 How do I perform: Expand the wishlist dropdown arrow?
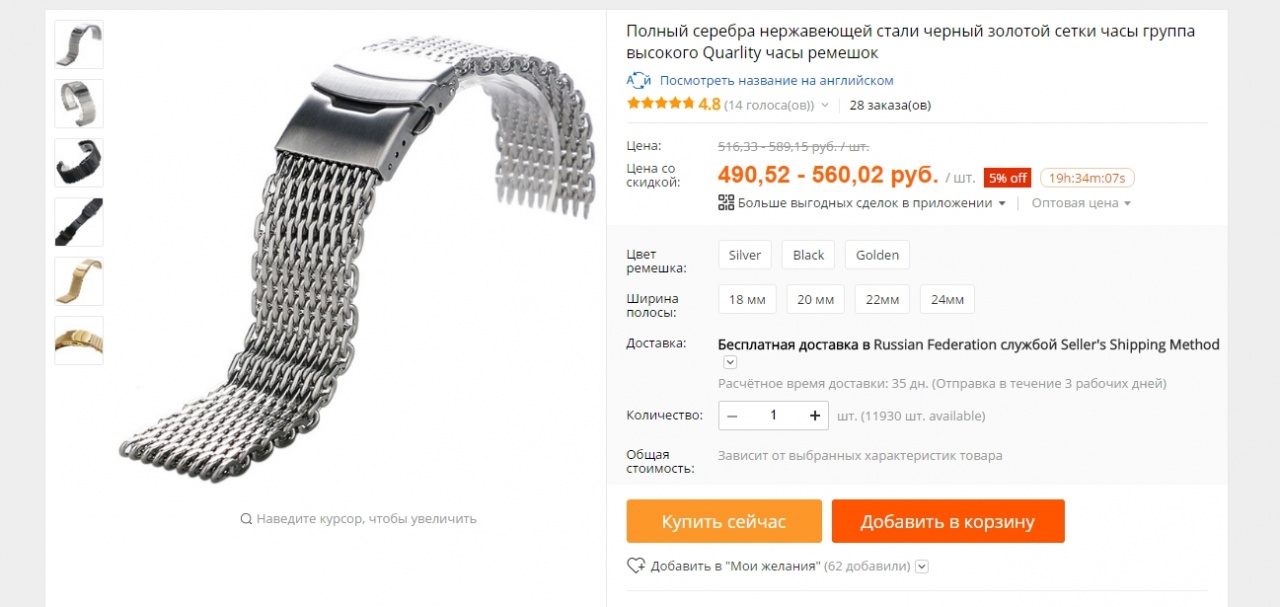(x=922, y=567)
